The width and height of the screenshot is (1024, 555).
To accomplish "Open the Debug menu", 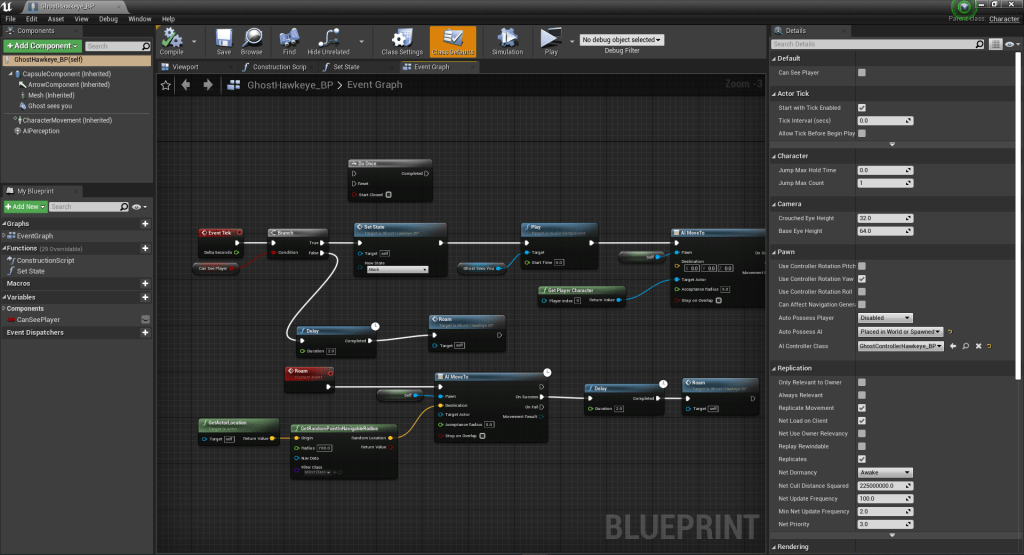I will point(108,19).
